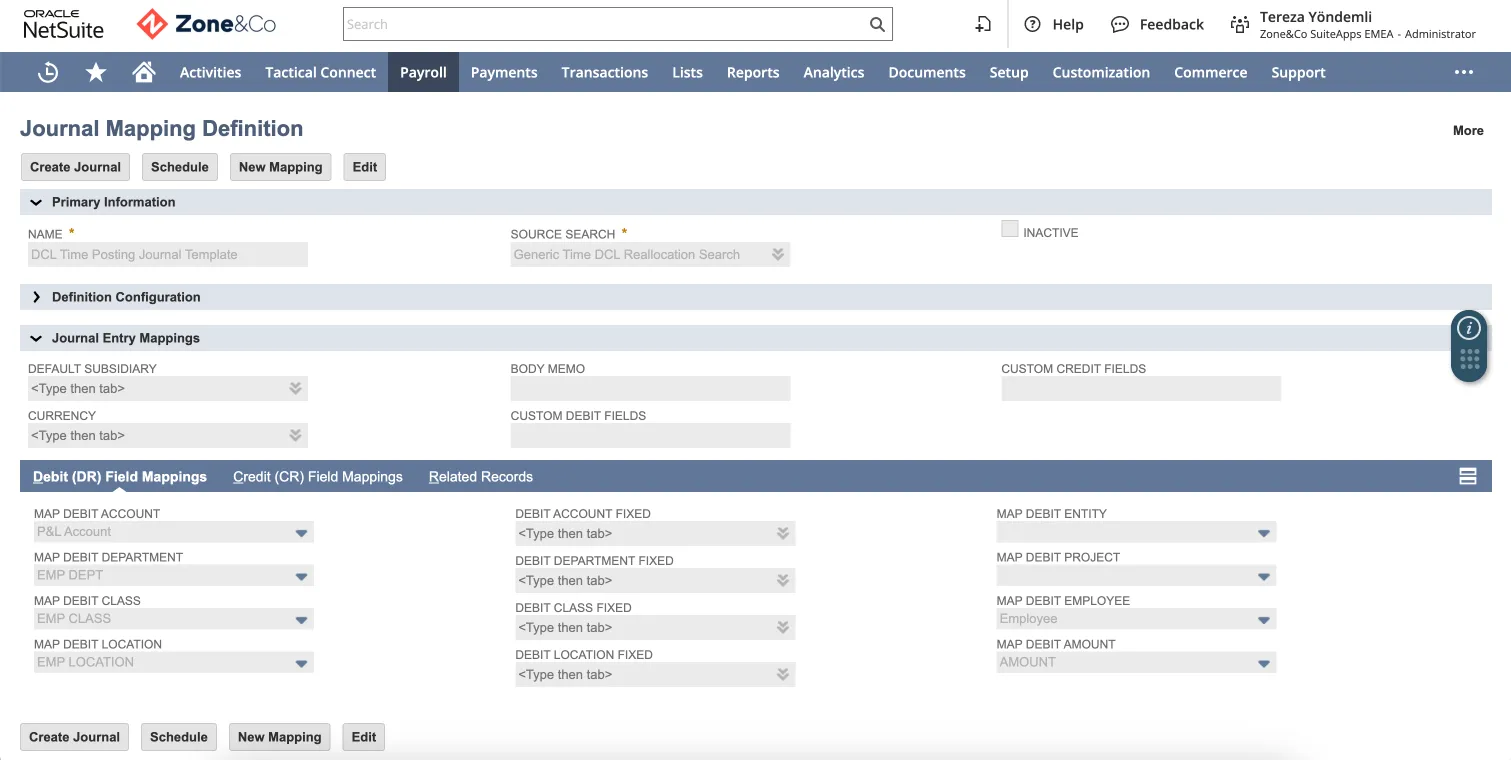Click into the global Search field

604,24
